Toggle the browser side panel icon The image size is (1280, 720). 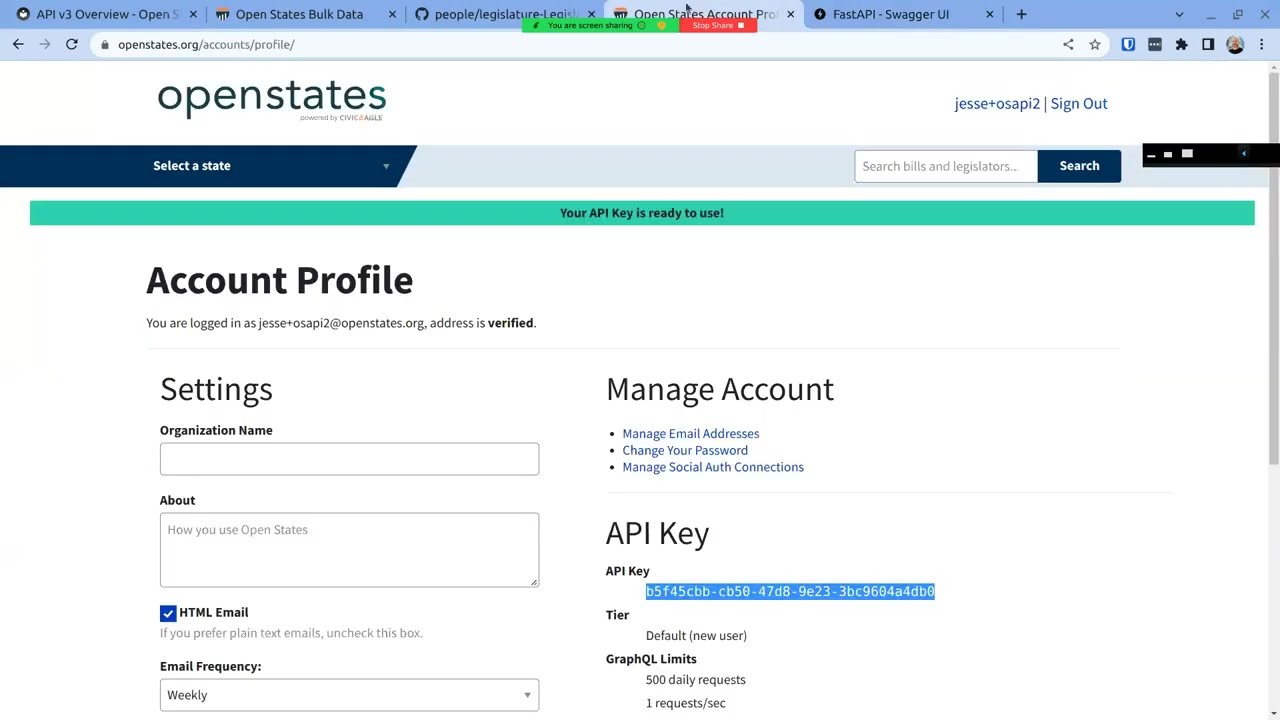[1208, 44]
